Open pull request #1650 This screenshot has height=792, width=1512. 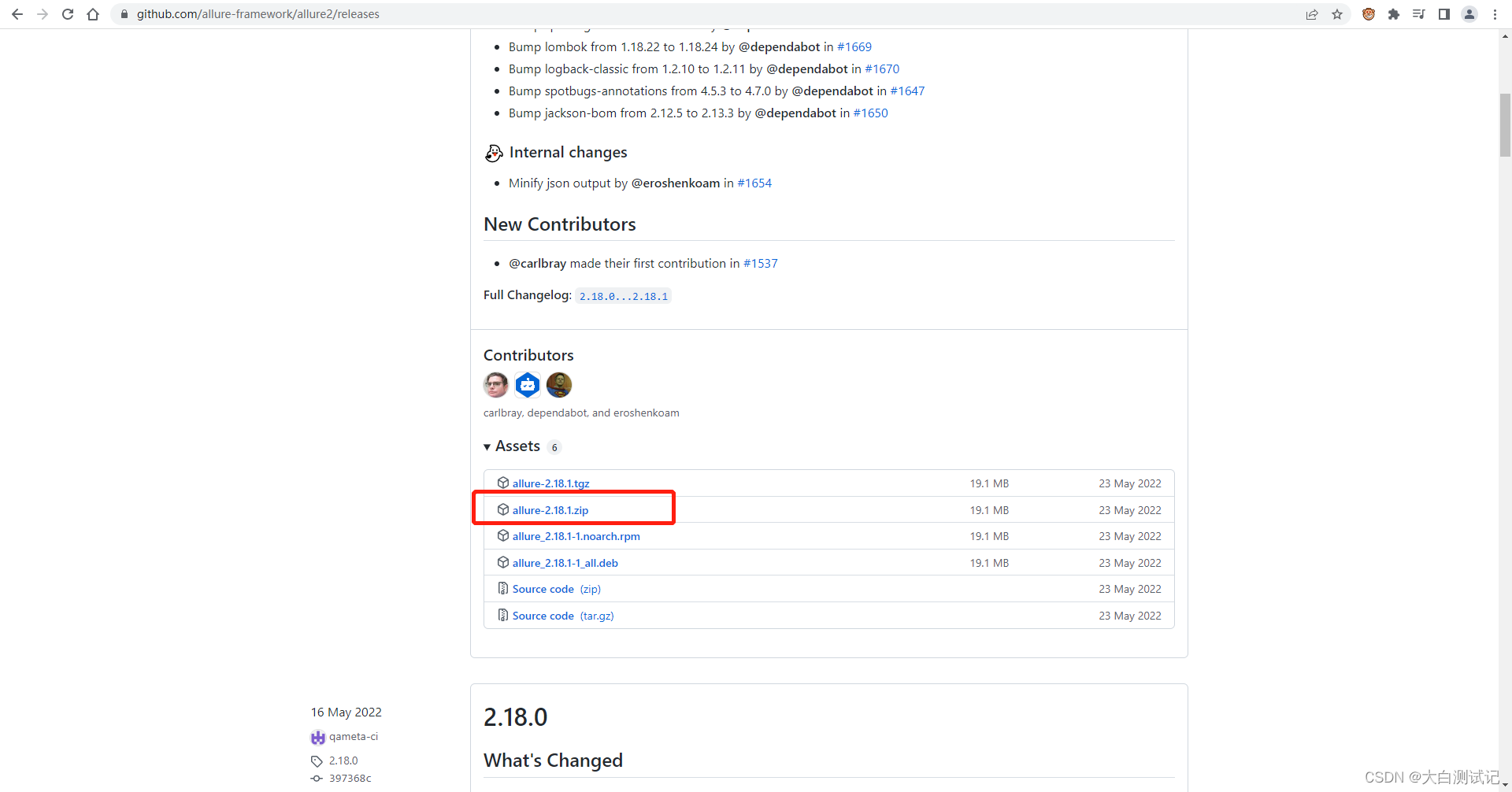pyautogui.click(x=870, y=113)
